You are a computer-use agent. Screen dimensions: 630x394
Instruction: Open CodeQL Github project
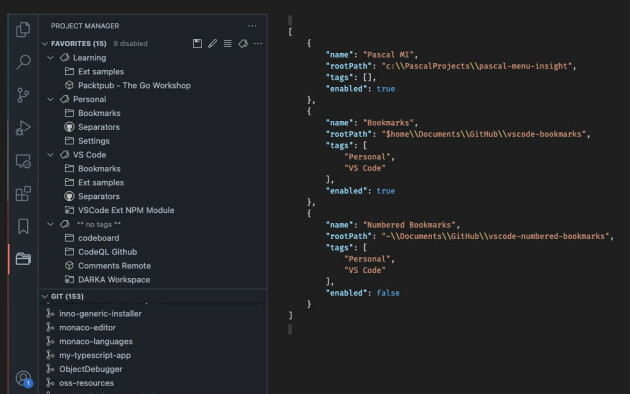(x=107, y=252)
